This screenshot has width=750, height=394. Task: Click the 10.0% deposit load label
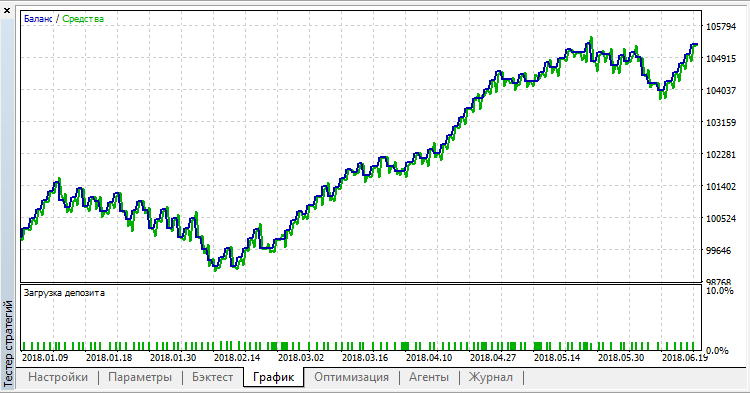[719, 291]
